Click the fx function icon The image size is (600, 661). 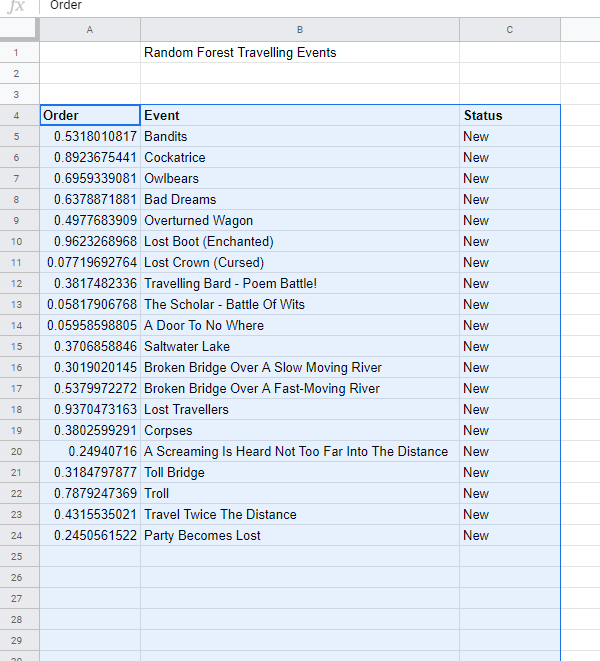pos(16,6)
